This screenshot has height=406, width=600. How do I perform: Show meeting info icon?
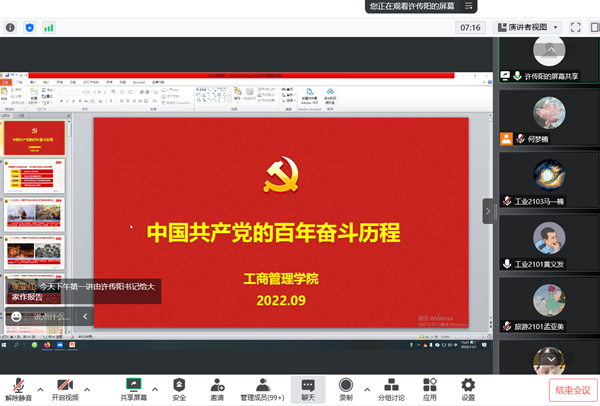click(x=10, y=28)
